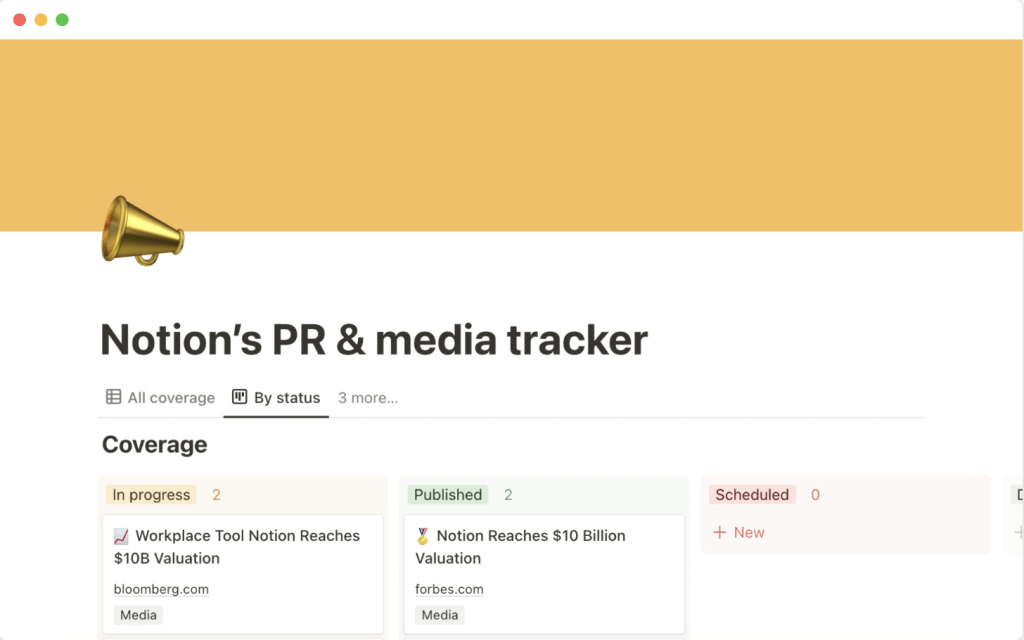Screen dimensions: 1024x640
Task: Click the page title Notion's PR & media tracker
Action: point(374,340)
